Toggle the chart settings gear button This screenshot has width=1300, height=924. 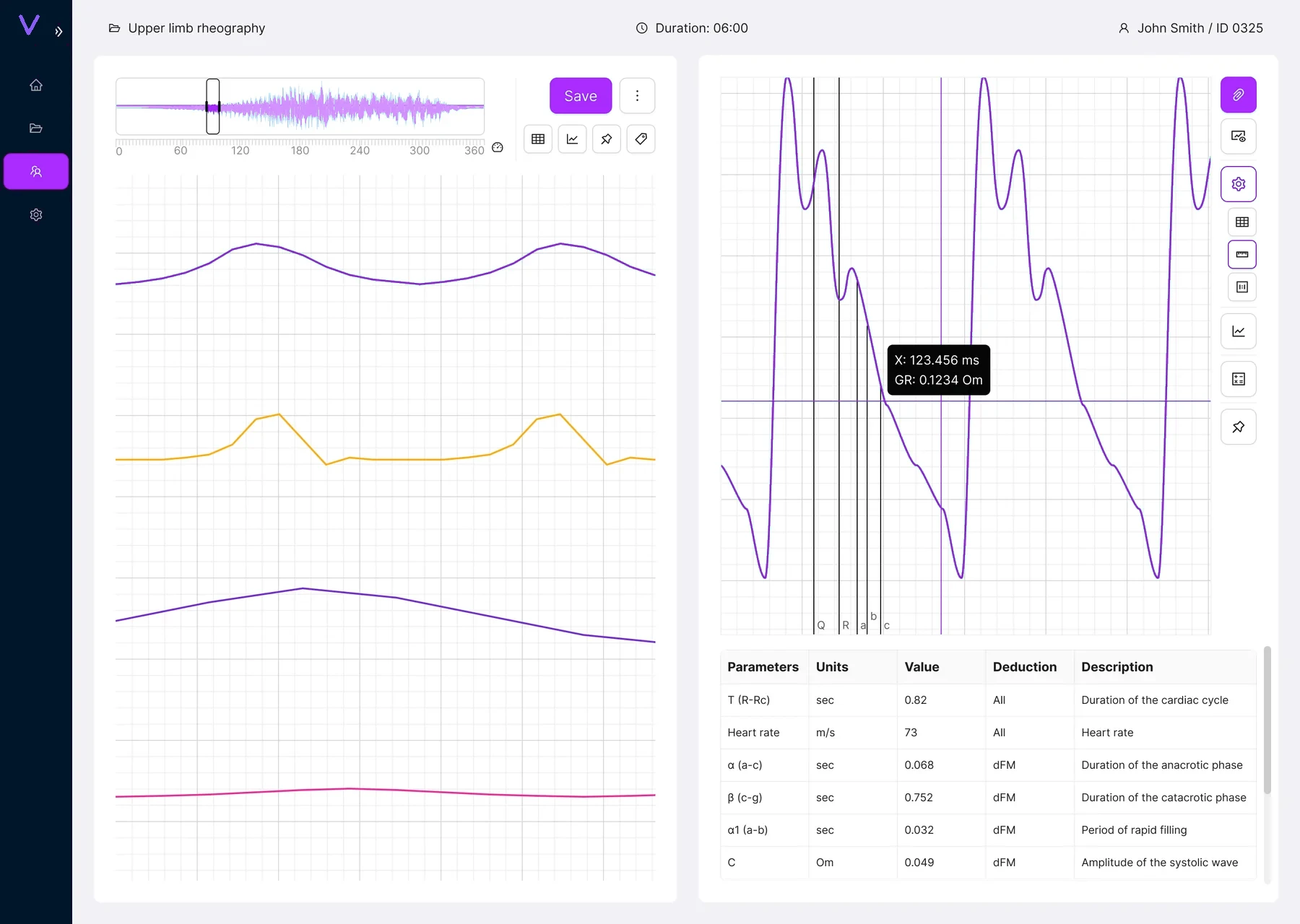[1239, 184]
